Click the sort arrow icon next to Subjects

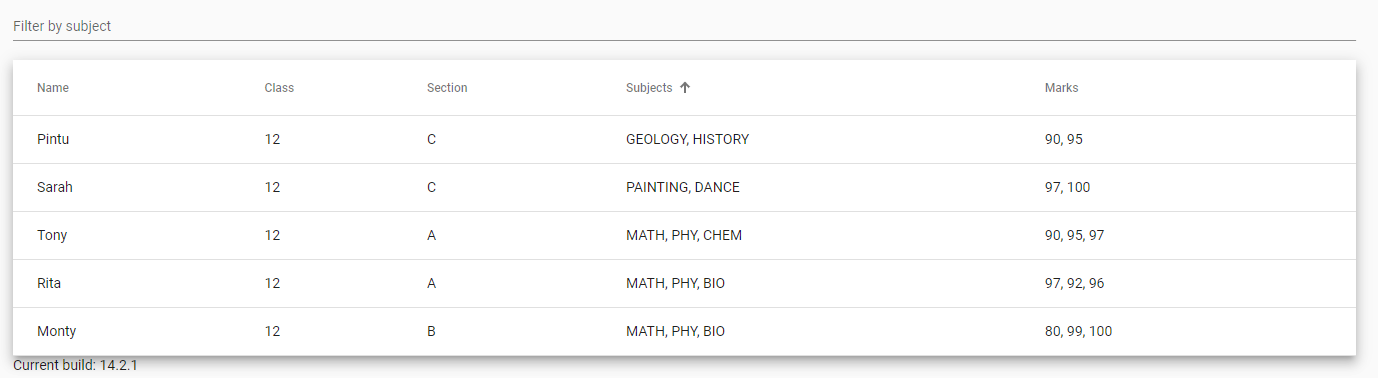(x=685, y=88)
